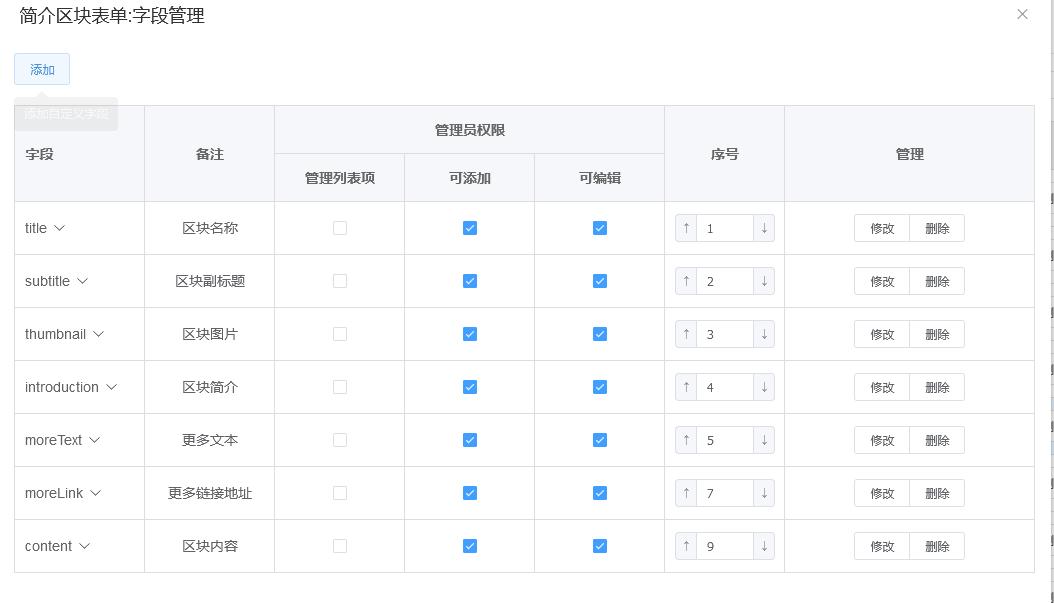
Task: Click the up arrow on title's 序号
Action: click(687, 228)
